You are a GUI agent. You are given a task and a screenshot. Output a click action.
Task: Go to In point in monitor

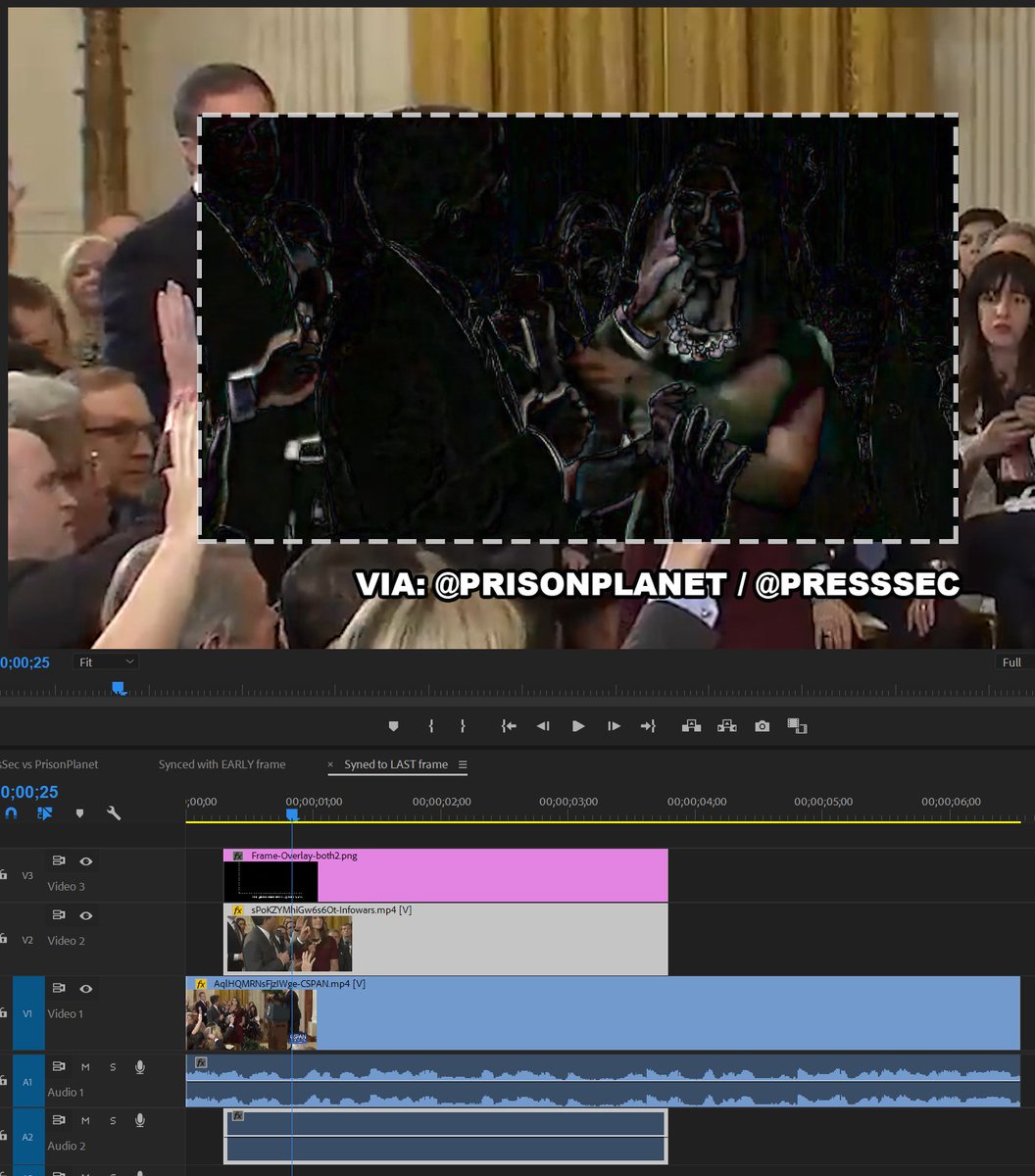[x=508, y=726]
